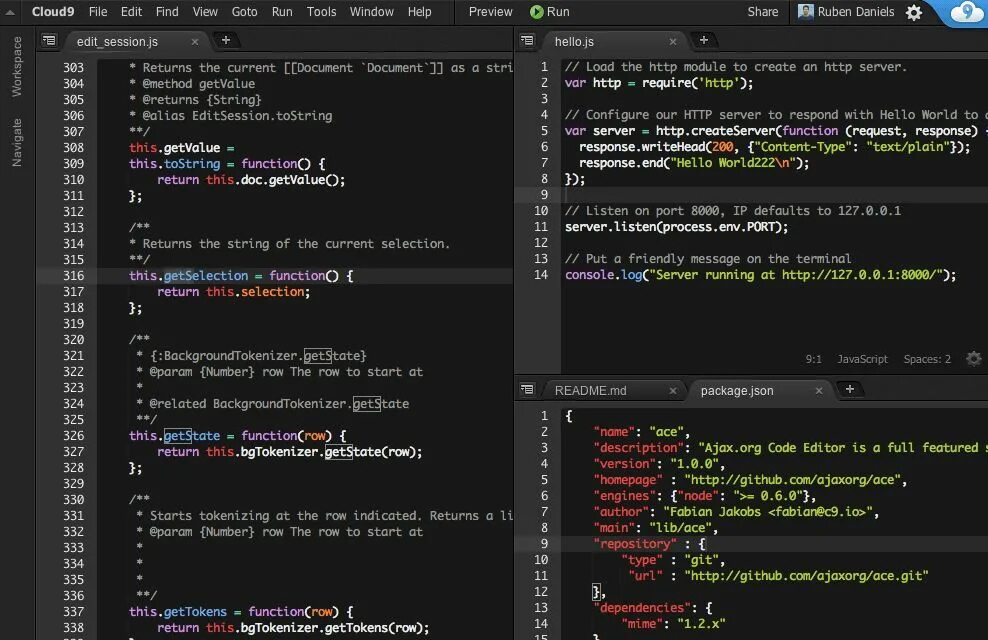
Task: Close the README.md tab
Action: click(x=673, y=391)
